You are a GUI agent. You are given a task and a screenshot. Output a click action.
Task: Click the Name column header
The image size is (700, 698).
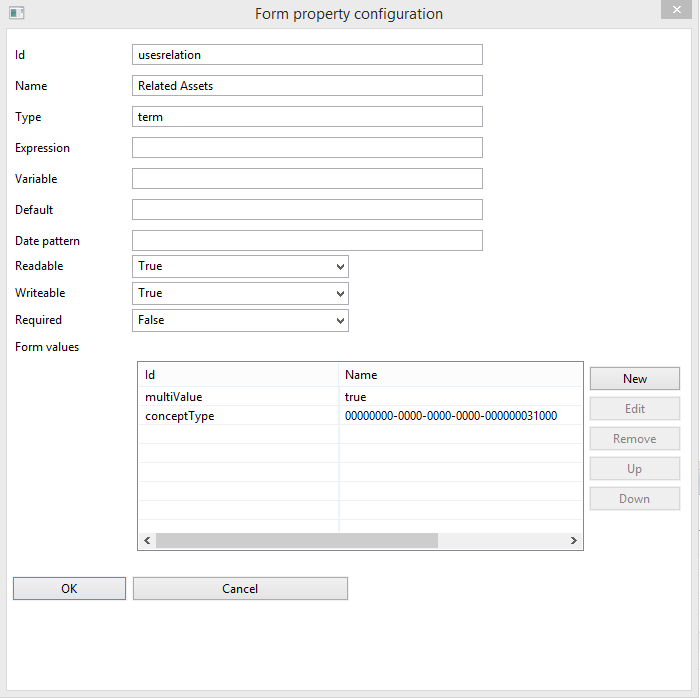point(461,375)
